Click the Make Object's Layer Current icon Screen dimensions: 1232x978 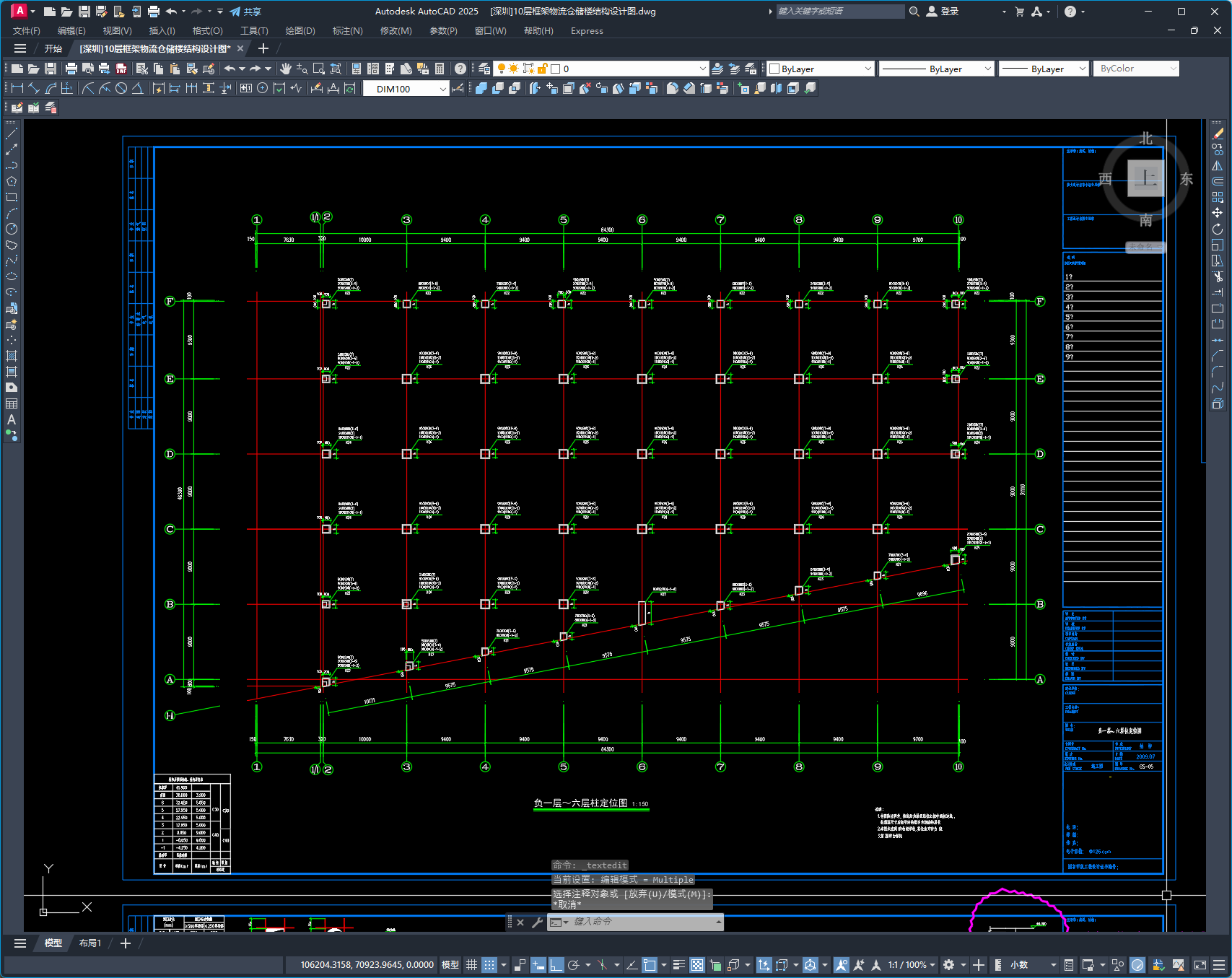pyautogui.click(x=717, y=69)
